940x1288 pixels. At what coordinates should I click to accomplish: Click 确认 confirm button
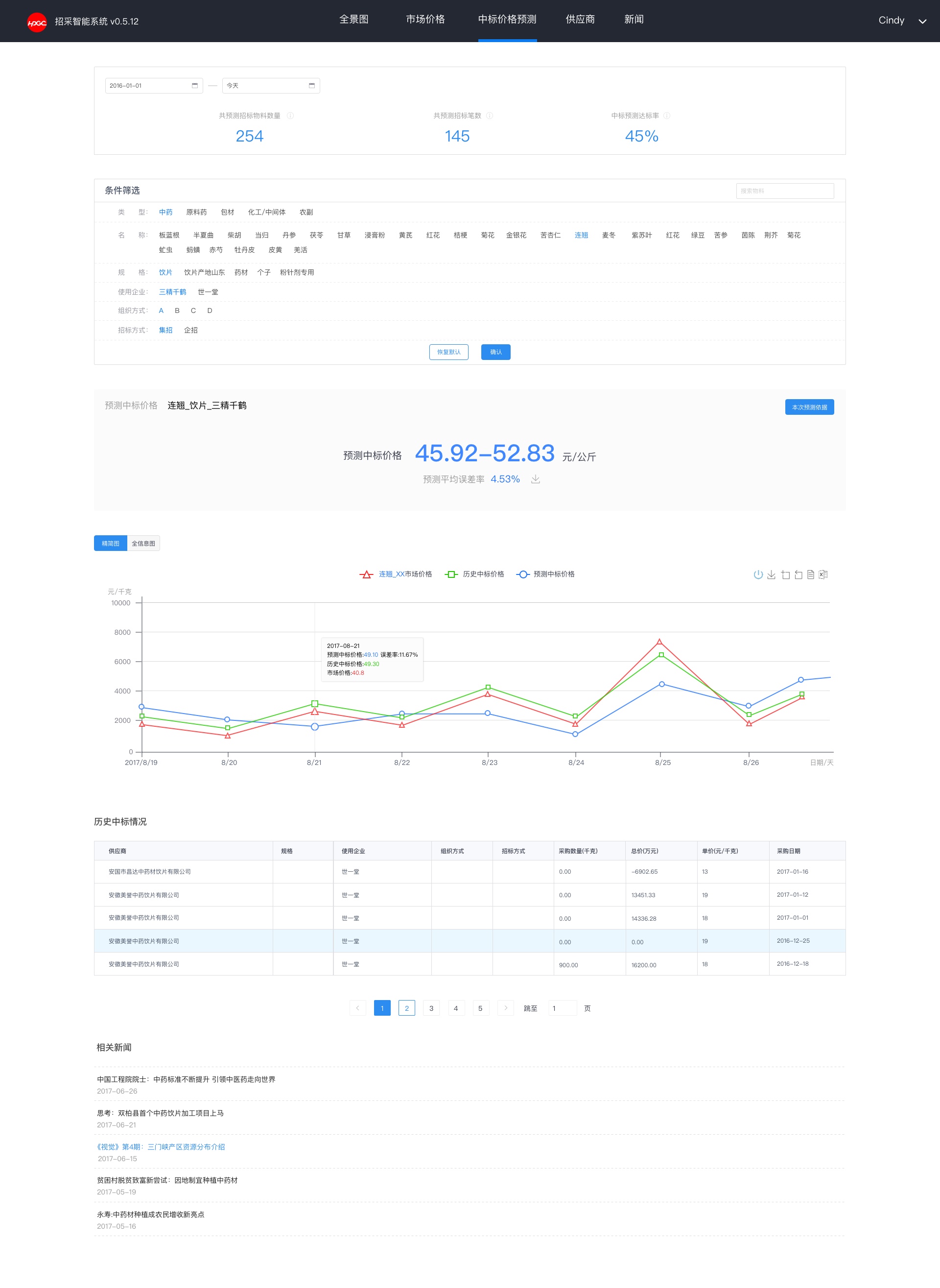tap(495, 352)
